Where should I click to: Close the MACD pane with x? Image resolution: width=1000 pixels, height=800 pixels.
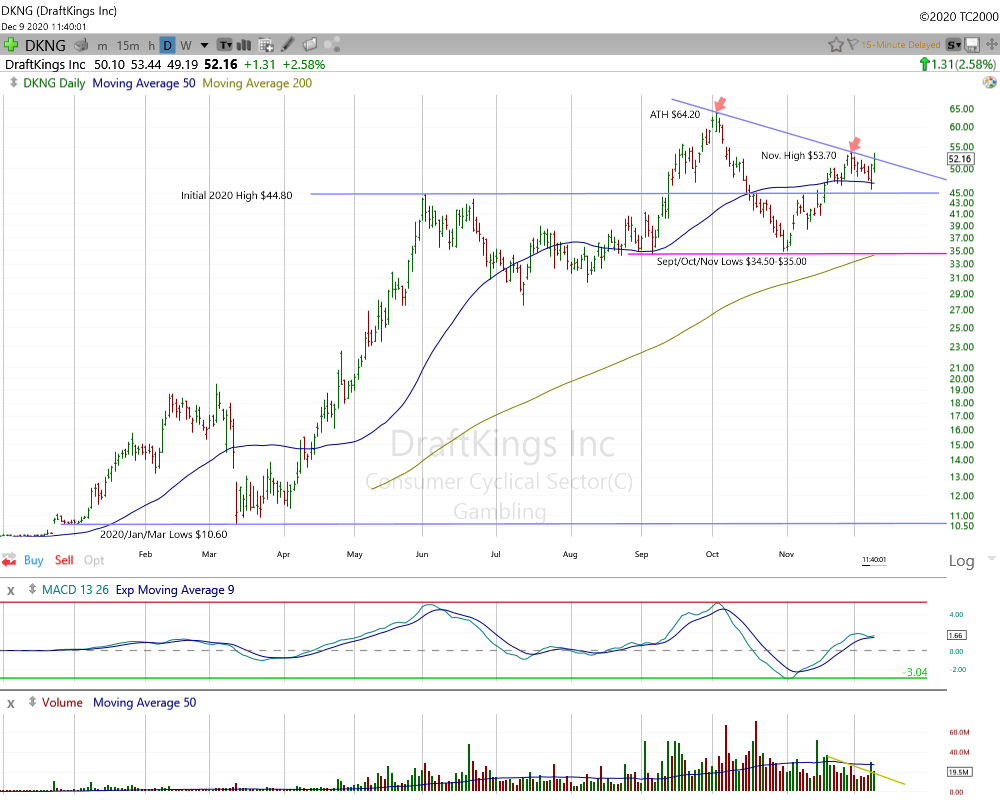[x=11, y=591]
